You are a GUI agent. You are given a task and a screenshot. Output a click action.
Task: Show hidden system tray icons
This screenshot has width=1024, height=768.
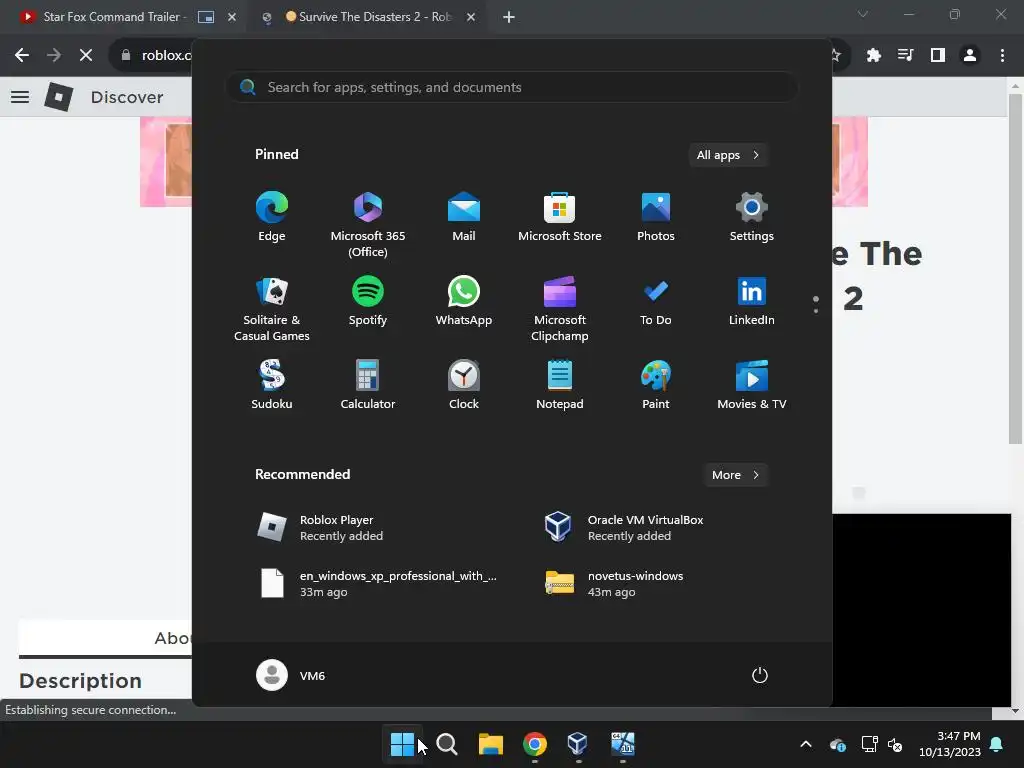(x=806, y=744)
